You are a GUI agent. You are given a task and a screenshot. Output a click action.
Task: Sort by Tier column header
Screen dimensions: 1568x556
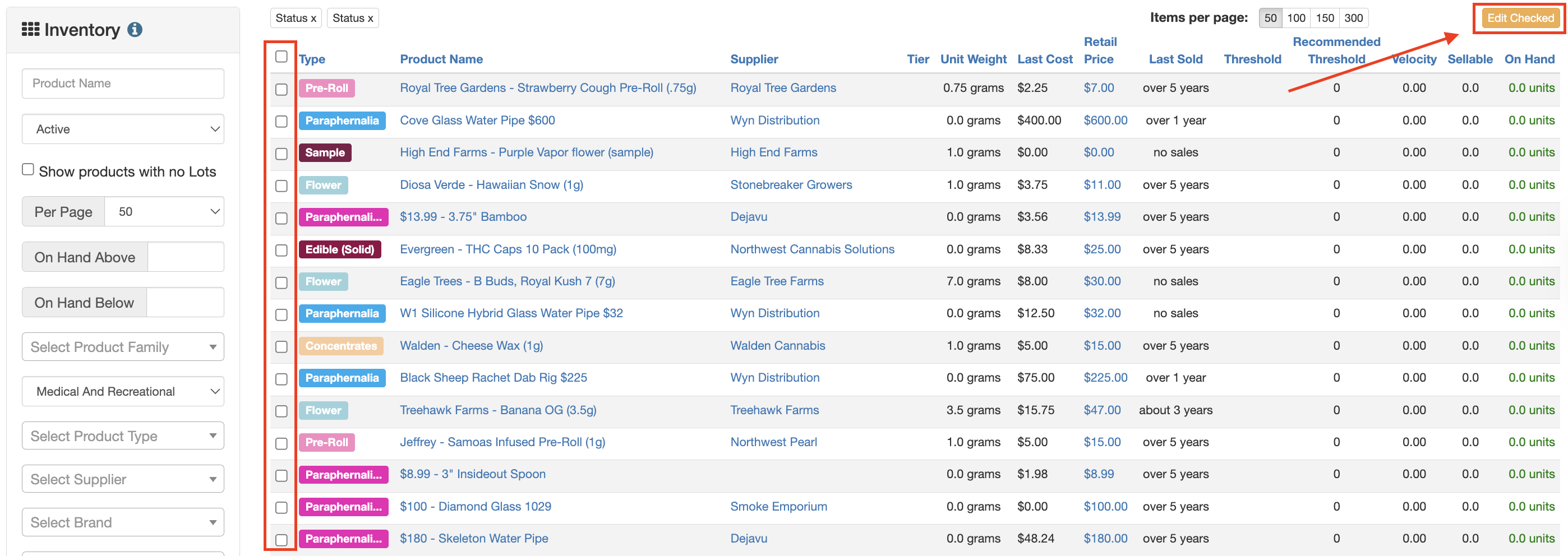(x=918, y=59)
